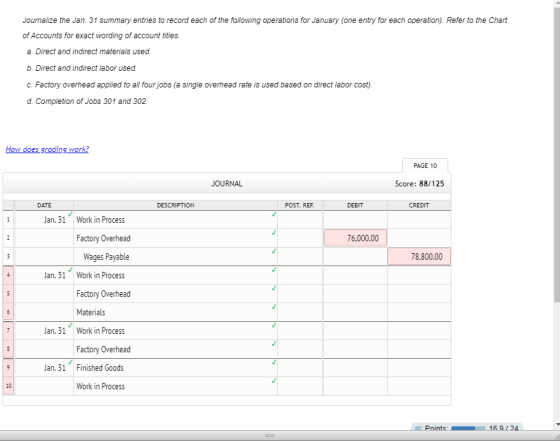The image size is (560, 441).
Task: Click the Points progress bar
Action: click(x=468, y=428)
